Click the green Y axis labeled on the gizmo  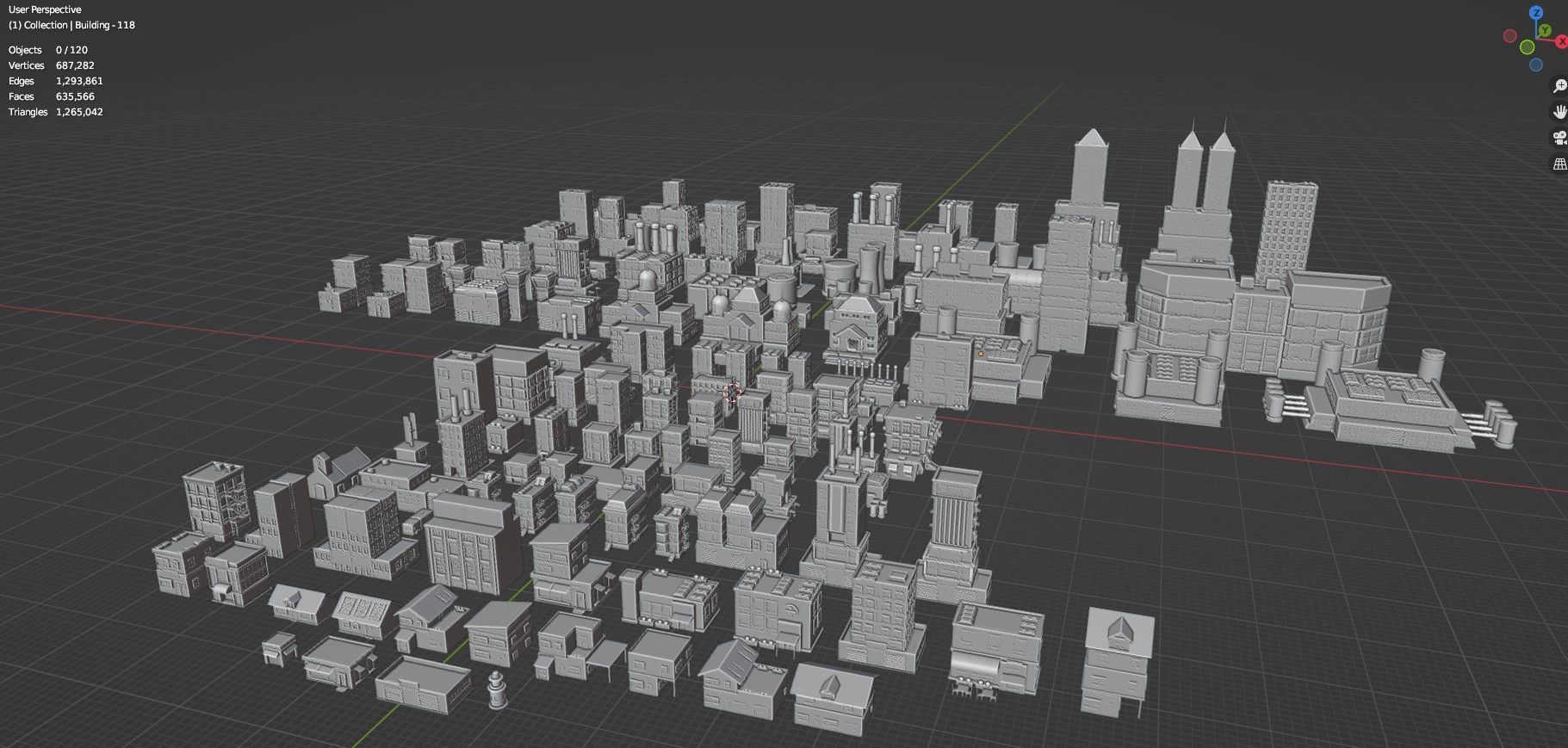click(x=1546, y=31)
